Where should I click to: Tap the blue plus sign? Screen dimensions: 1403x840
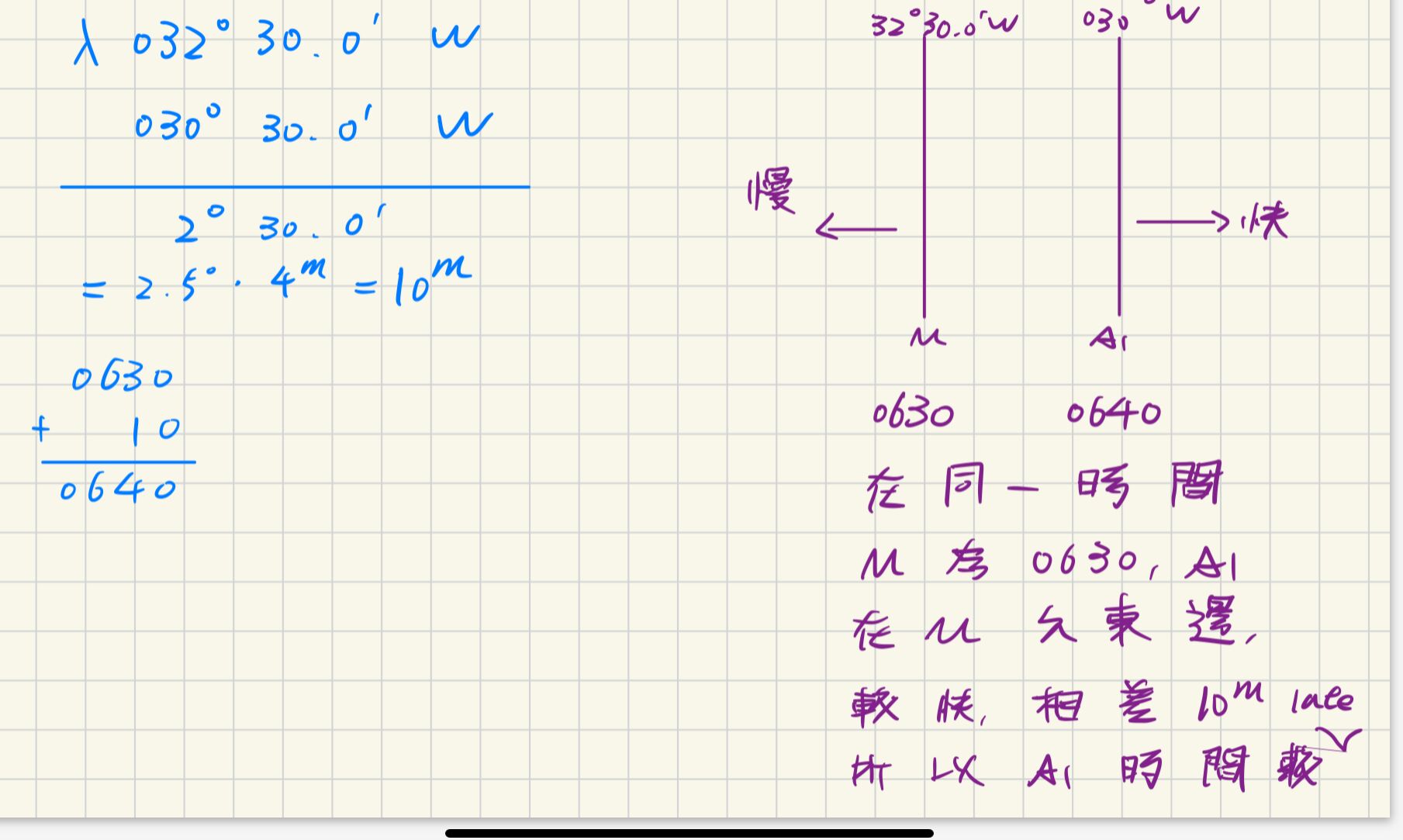(40, 428)
